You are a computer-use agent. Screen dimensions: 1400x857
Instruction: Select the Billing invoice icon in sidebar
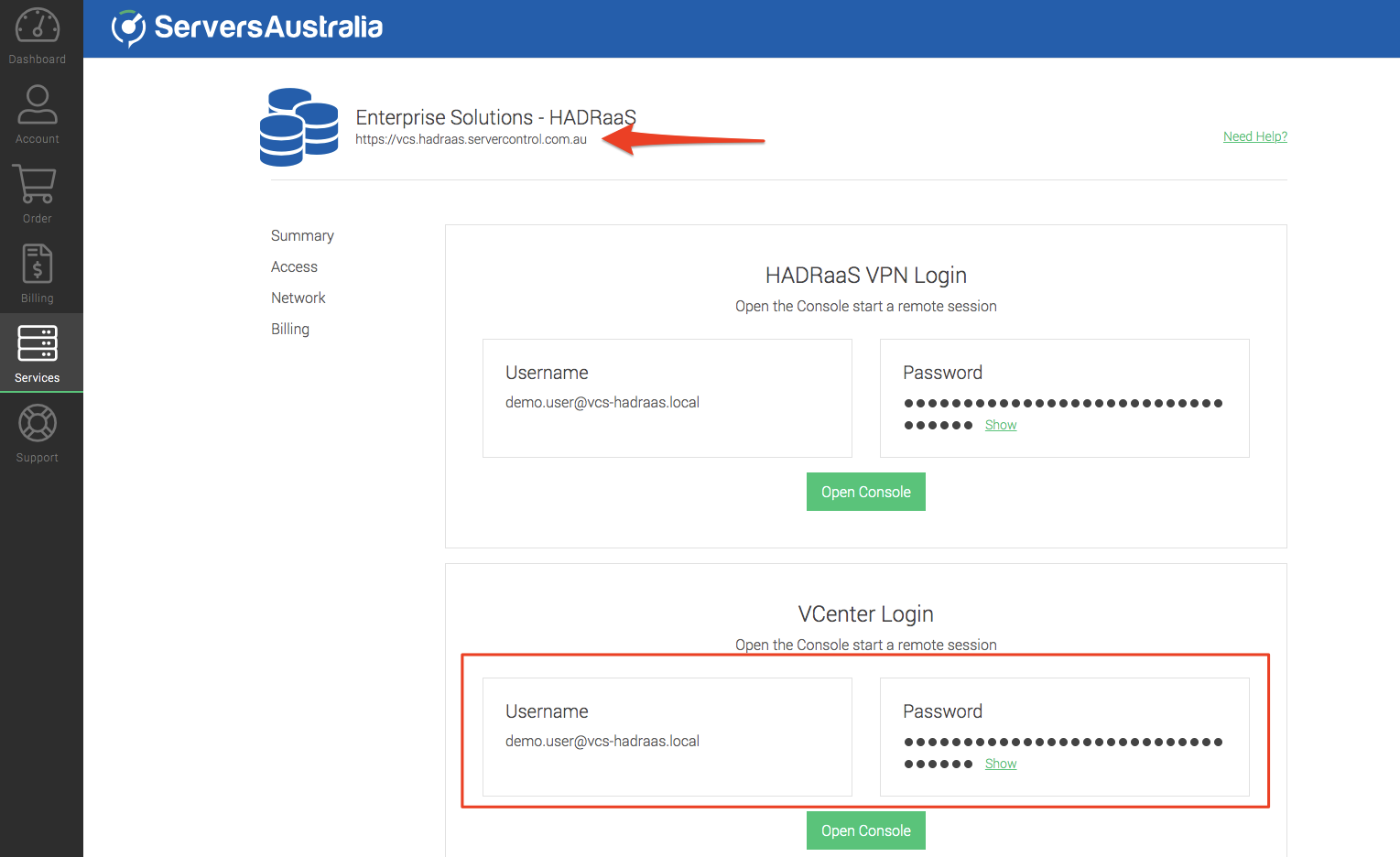[38, 264]
